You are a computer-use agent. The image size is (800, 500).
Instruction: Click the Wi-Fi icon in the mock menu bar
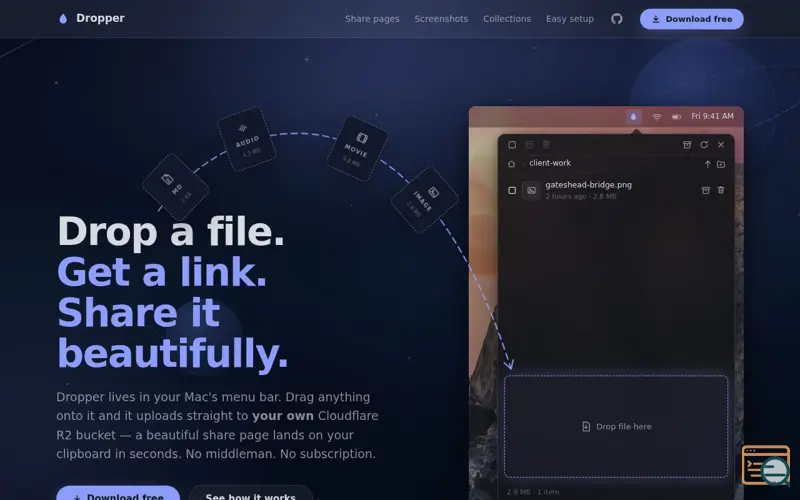(x=657, y=117)
